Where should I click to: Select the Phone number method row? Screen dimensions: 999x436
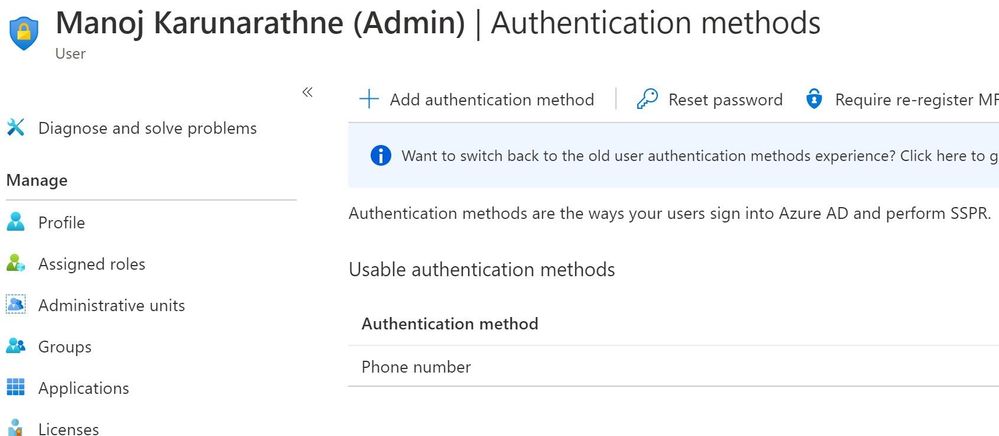(416, 367)
